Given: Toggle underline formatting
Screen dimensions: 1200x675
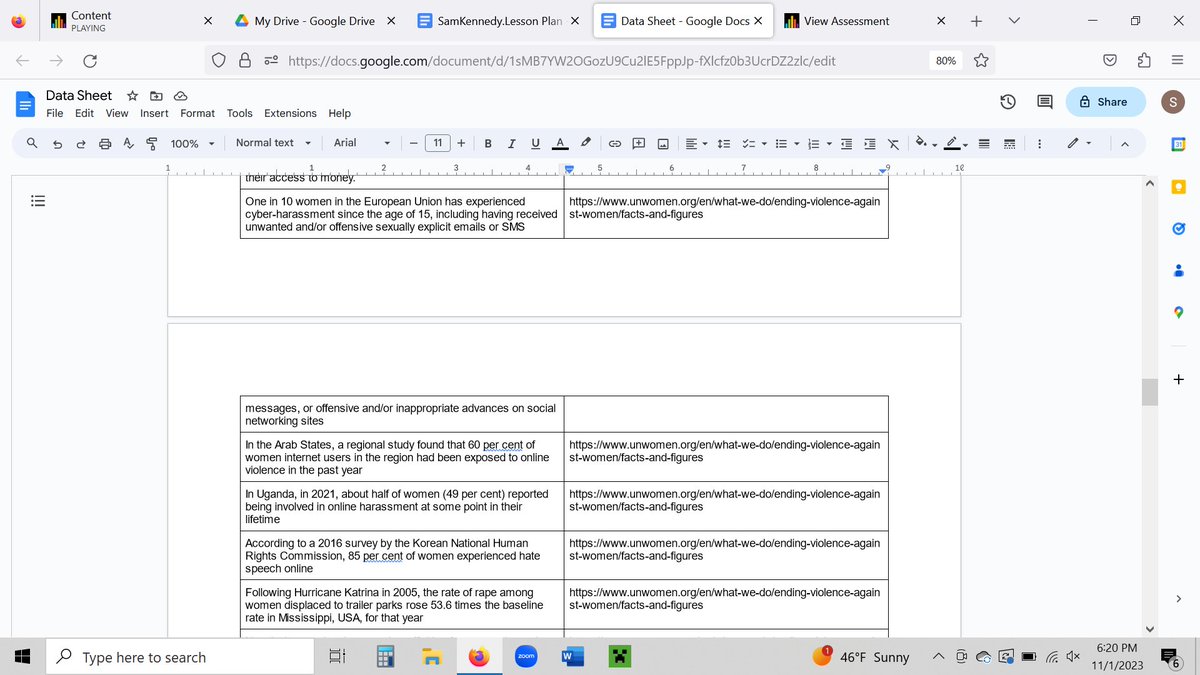Looking at the screenshot, I should [536, 143].
